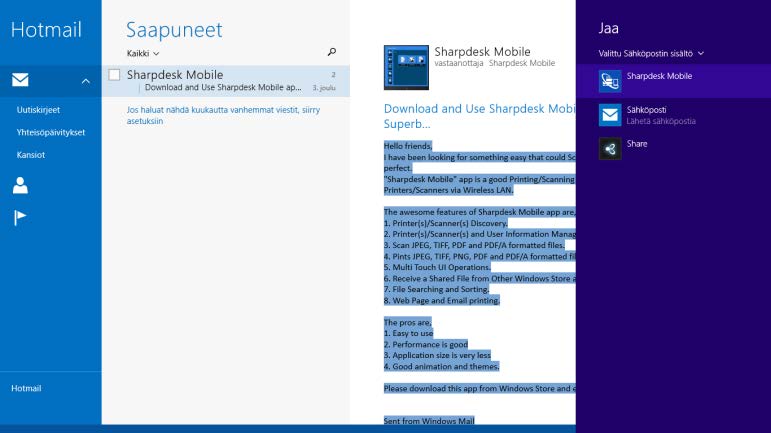The width and height of the screenshot is (771, 433).
Task: Click the 'Lähetä sähköpostia' subtitle
Action: pyautogui.click(x=661, y=121)
